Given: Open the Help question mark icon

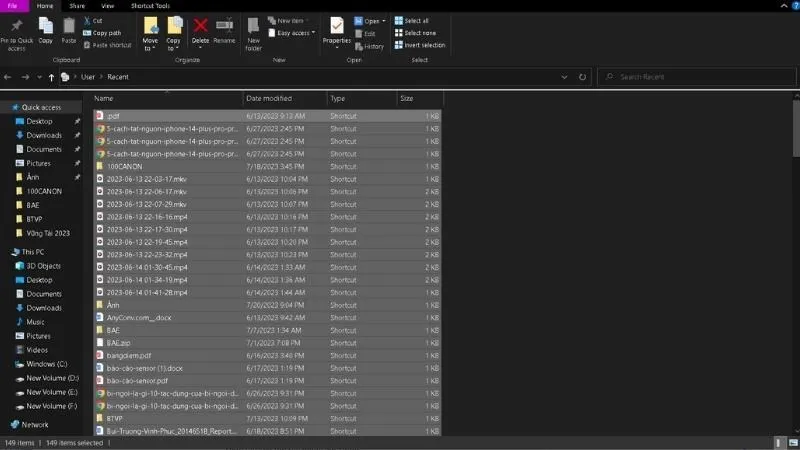Looking at the screenshot, I should (x=794, y=6).
